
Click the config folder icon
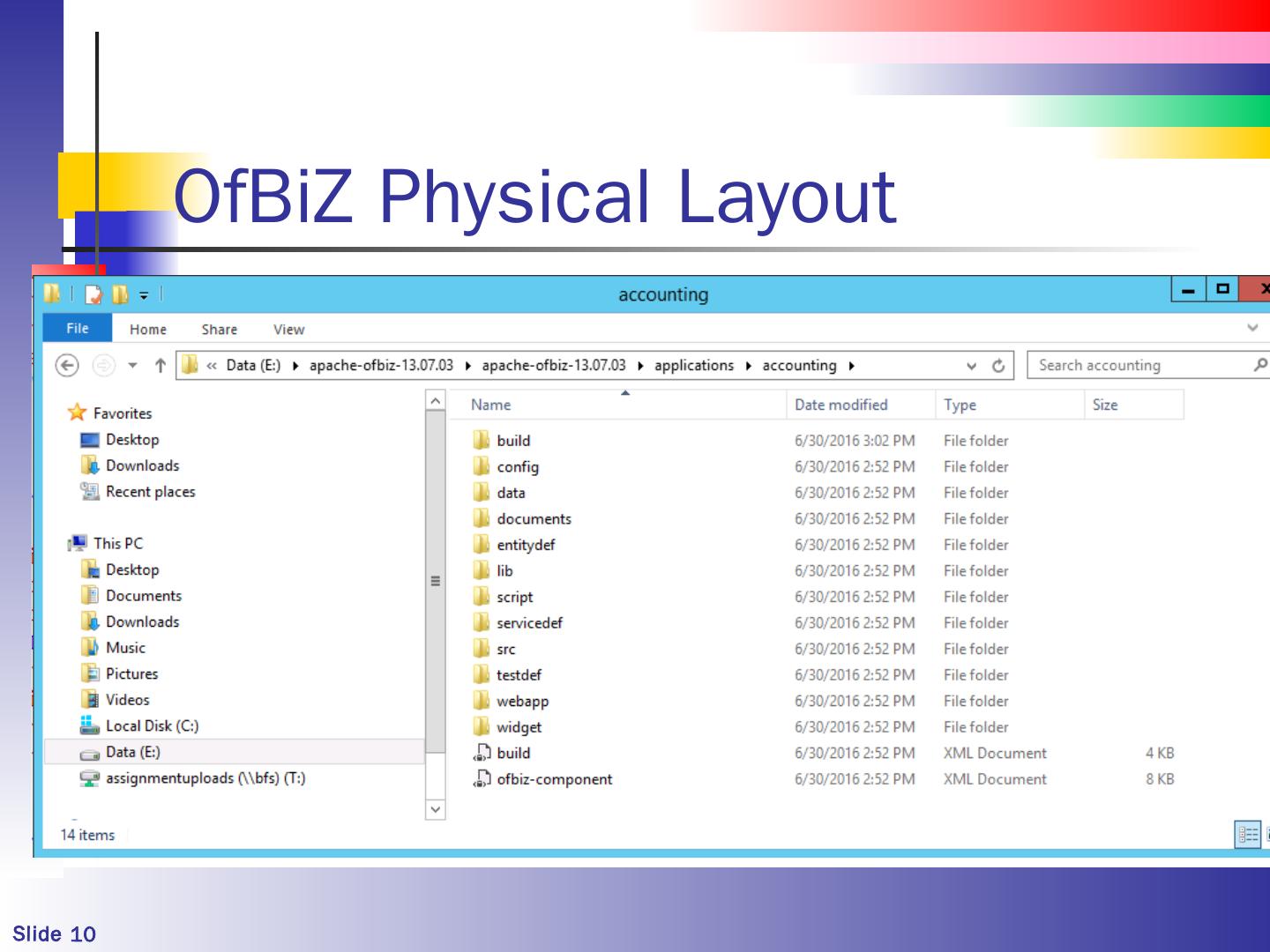coord(482,466)
